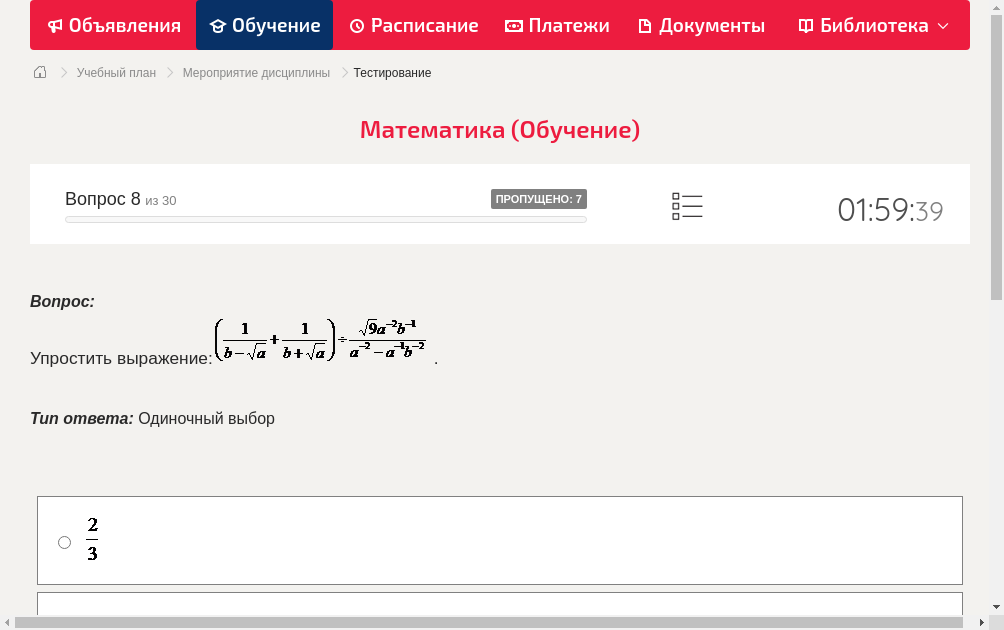Screen dimensions: 1004x630
Task: Click the payment card icon for Платежи
Action: [513, 25]
